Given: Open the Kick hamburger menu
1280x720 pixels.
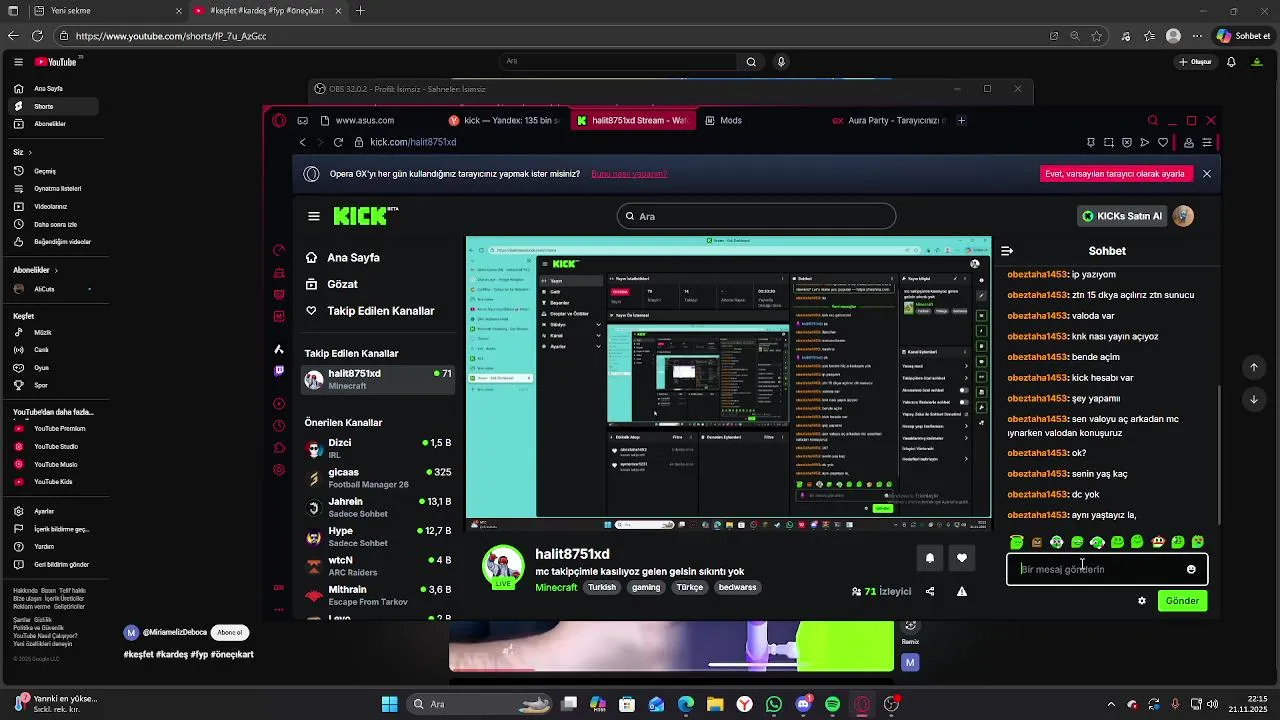Looking at the screenshot, I should (314, 216).
